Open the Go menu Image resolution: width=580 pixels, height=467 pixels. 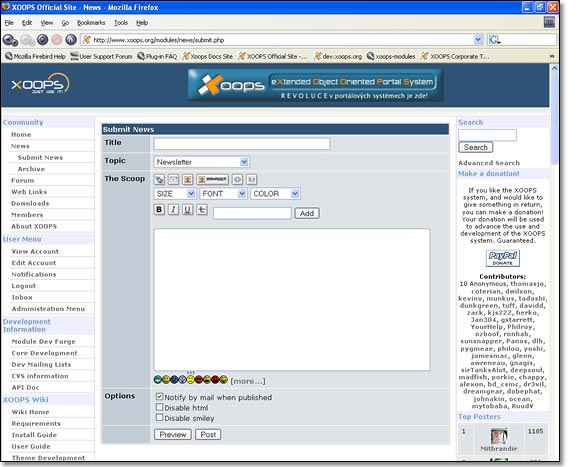65,23
